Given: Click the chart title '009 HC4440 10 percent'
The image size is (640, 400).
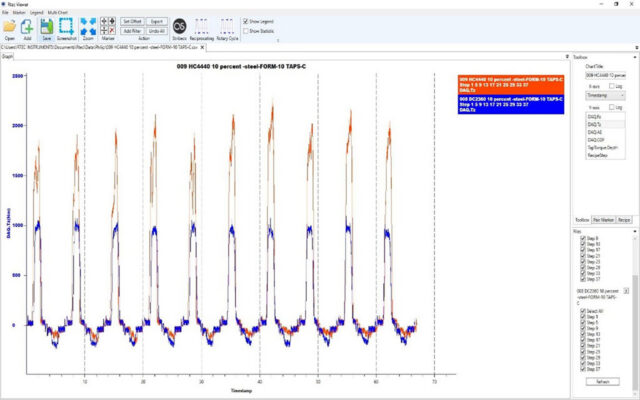Looking at the screenshot, I should [x=241, y=66].
